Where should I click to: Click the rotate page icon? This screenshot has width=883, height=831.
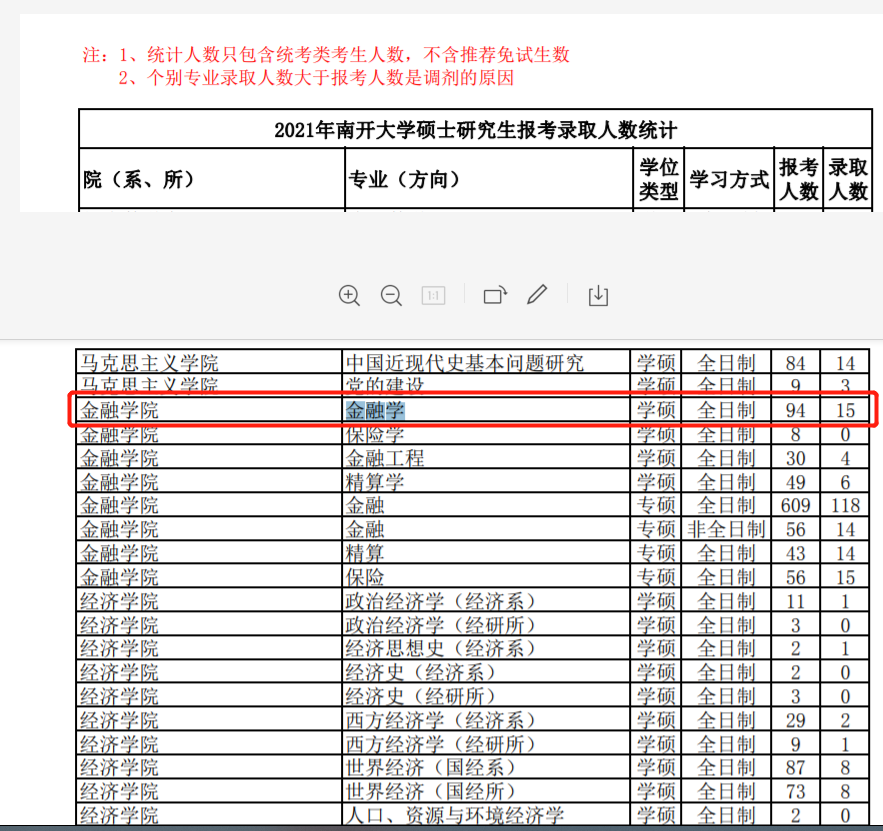coord(495,295)
